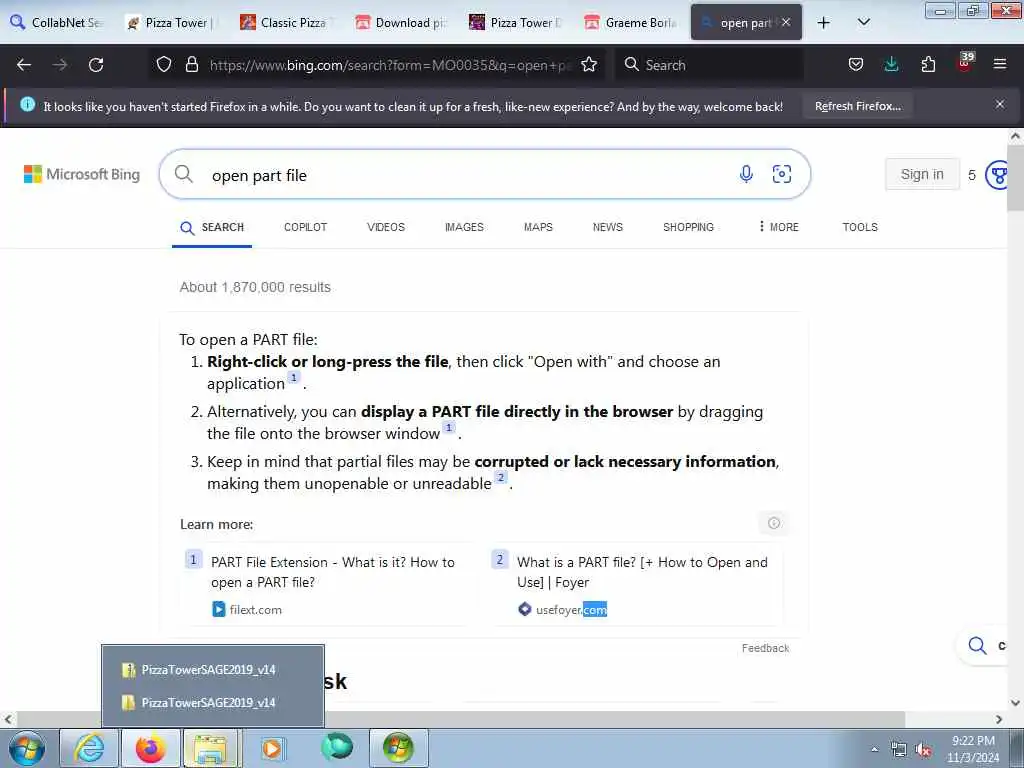The image size is (1024, 768).
Task: Open the taskbar clock showing 9:22 PM
Action: click(x=973, y=749)
